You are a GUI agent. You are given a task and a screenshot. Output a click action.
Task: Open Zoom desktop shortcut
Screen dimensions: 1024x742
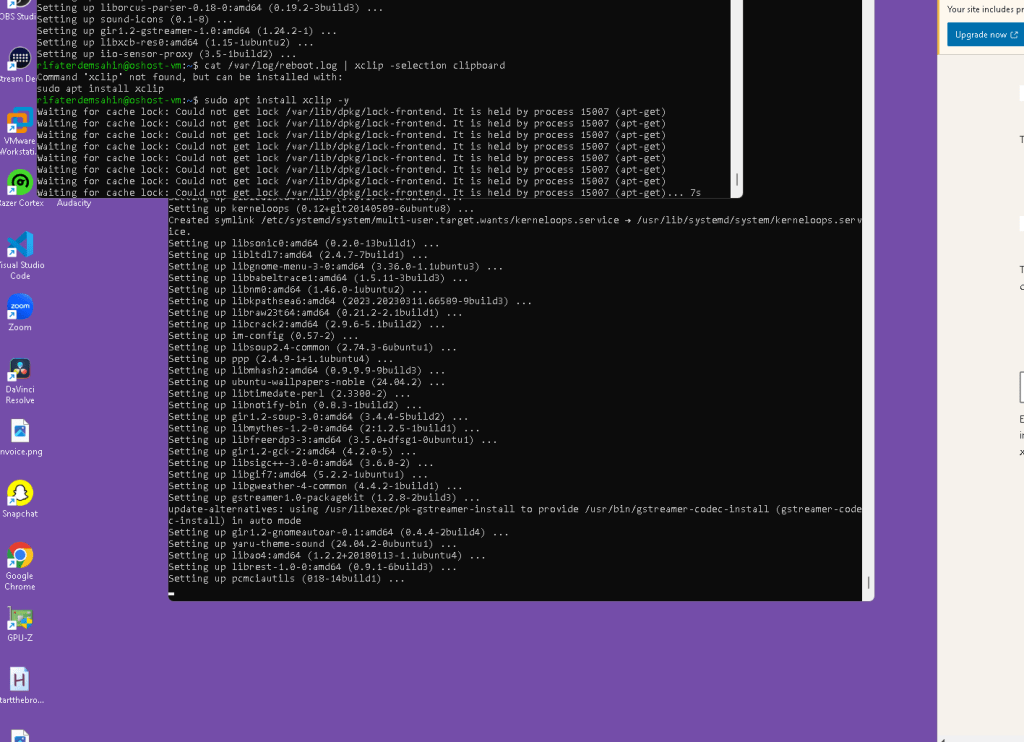tap(20, 313)
